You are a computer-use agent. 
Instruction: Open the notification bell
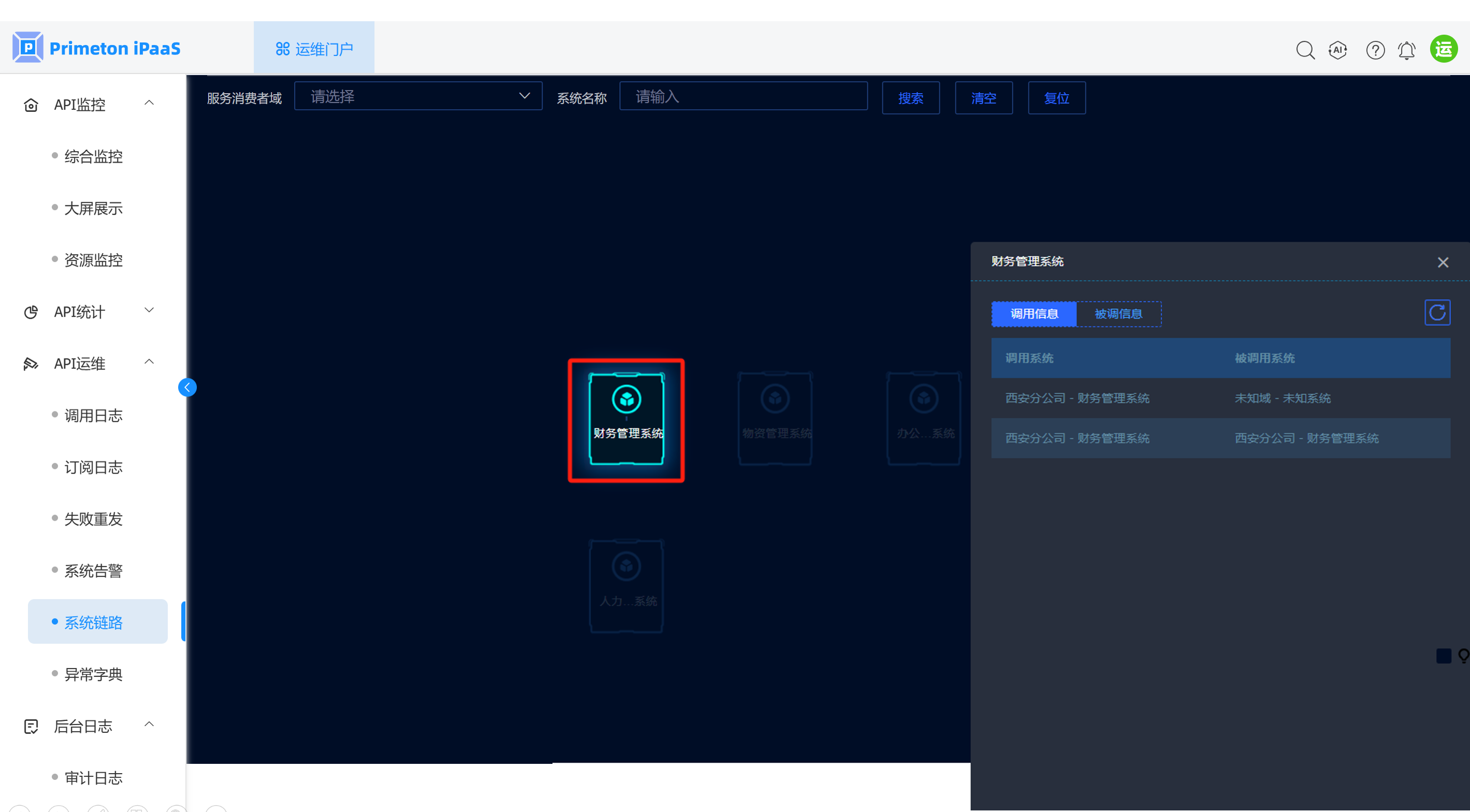click(1407, 50)
